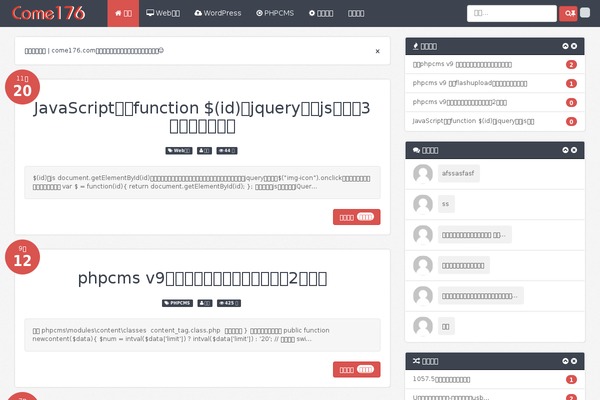
Task: Open the WordPress navbar item
Action: point(218,13)
